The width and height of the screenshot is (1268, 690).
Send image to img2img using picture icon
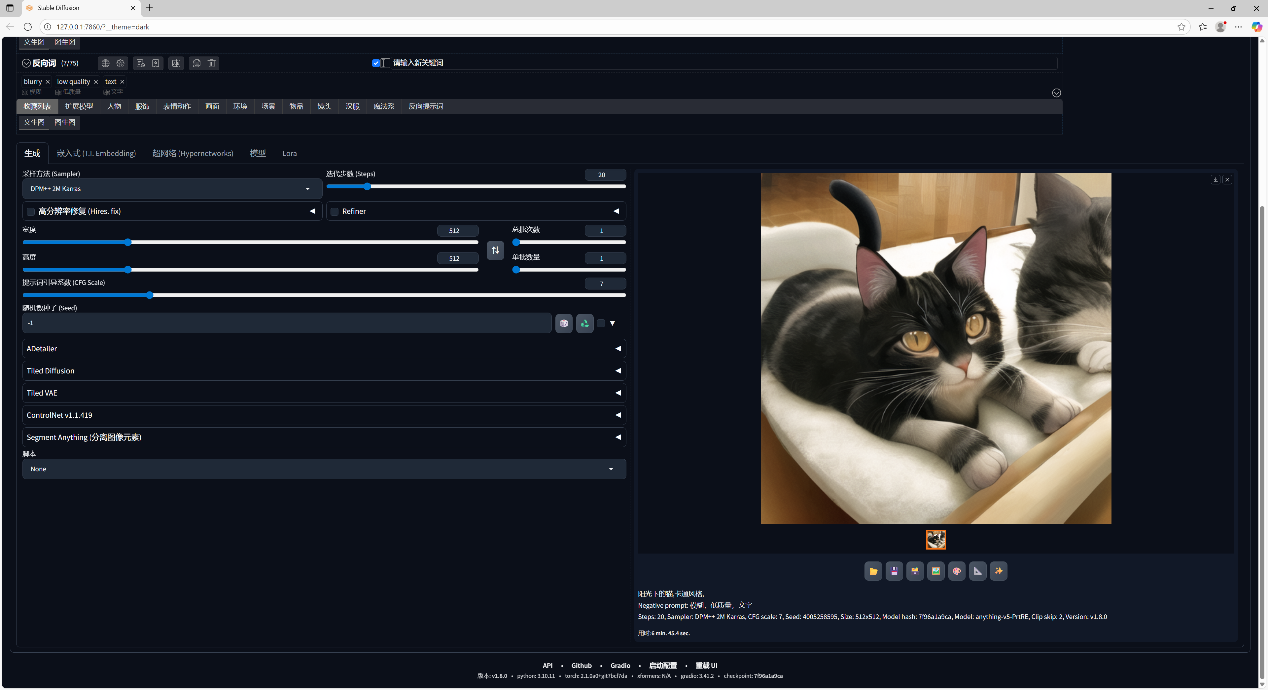[936, 571]
